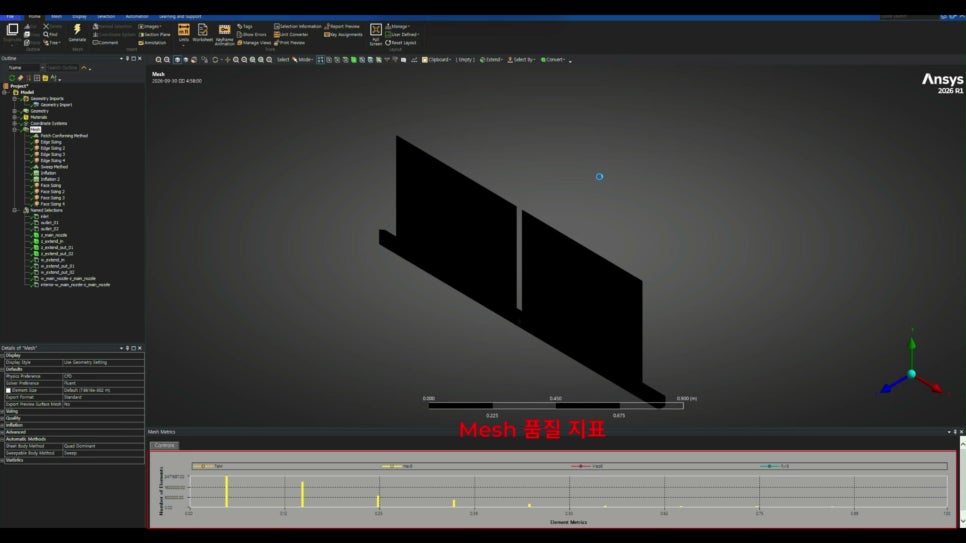Click the tallest yellow bar in histogram
This screenshot has width=966, height=543.
226,491
